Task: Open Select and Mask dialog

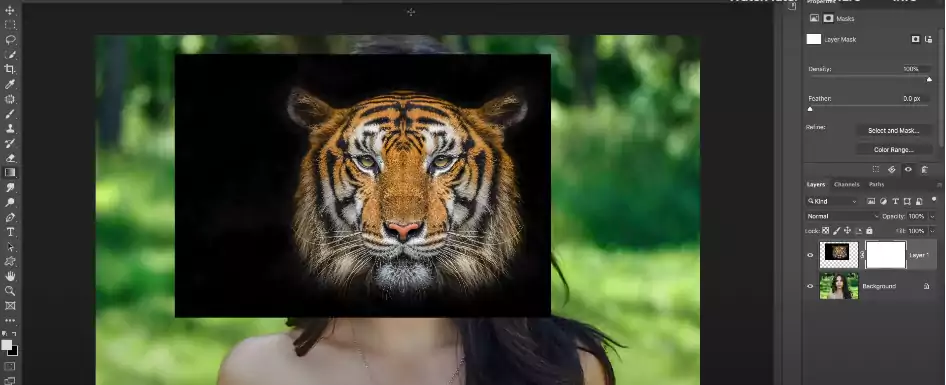Action: click(894, 130)
